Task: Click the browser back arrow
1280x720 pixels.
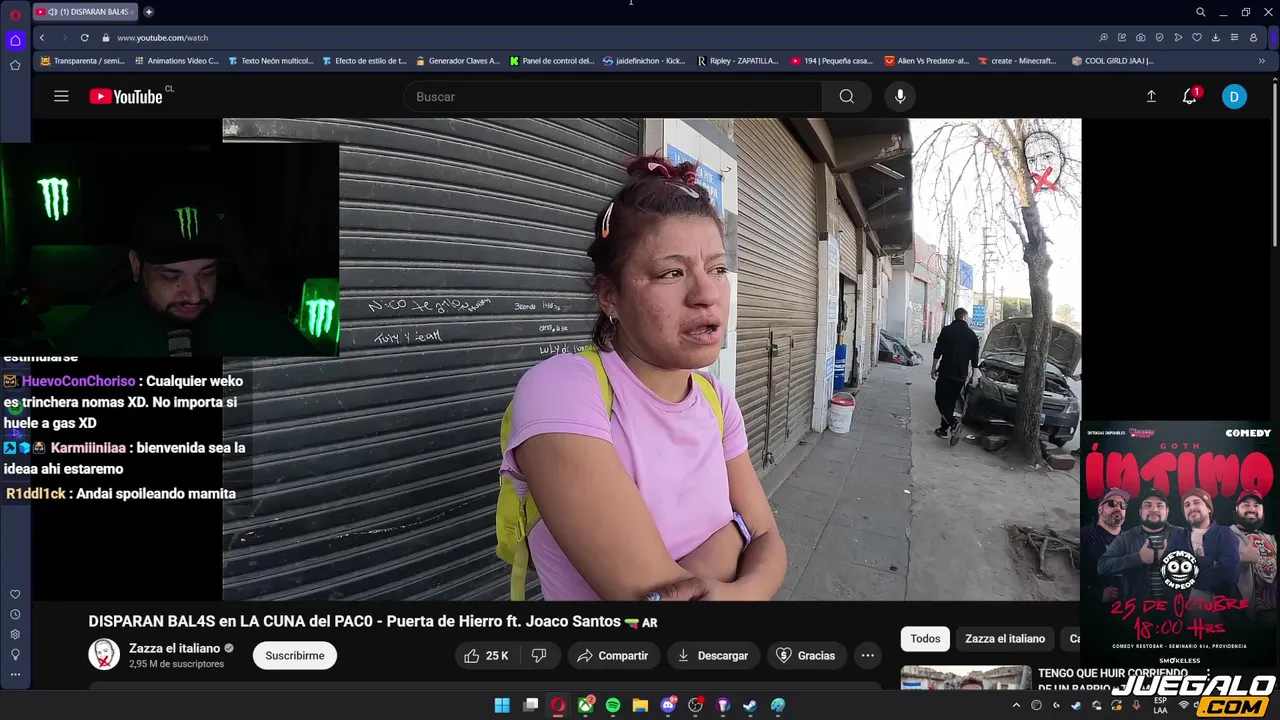Action: [42, 38]
